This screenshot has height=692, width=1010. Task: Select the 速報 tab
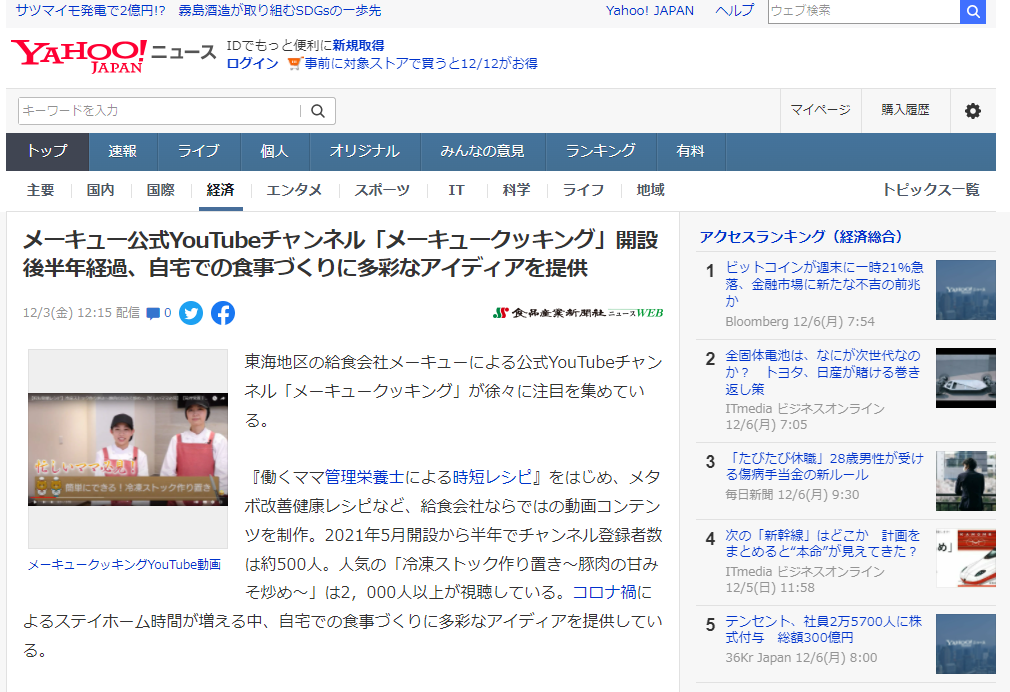(122, 151)
